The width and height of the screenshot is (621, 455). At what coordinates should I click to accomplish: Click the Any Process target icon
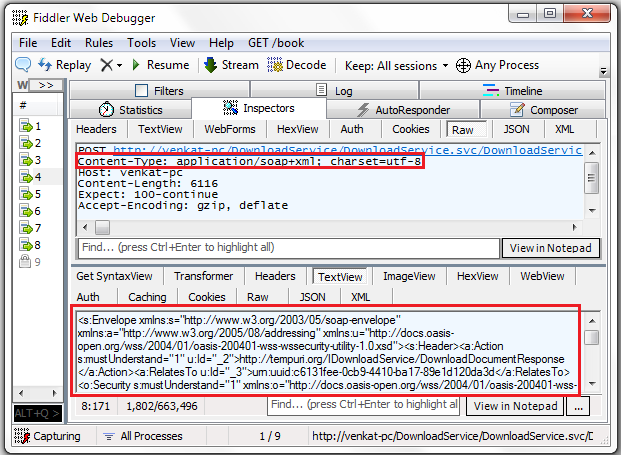tap(463, 65)
